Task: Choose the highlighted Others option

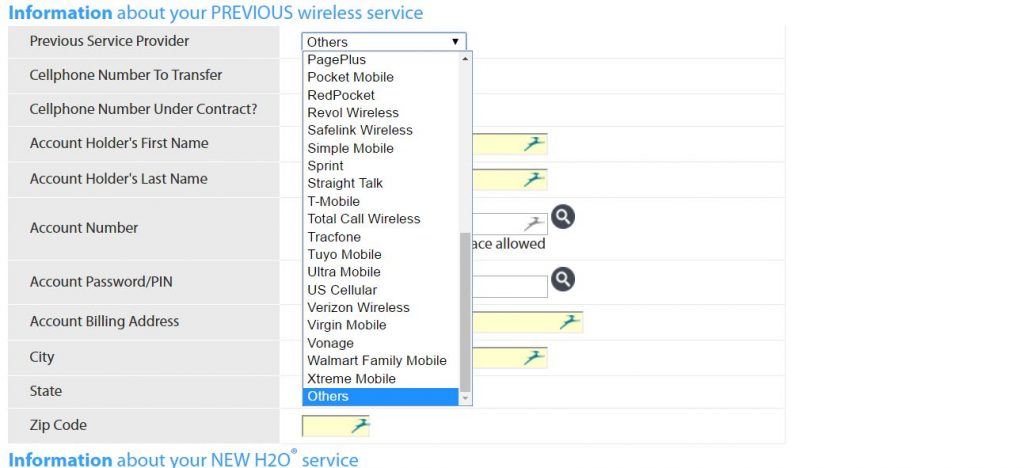Action: coord(381,396)
